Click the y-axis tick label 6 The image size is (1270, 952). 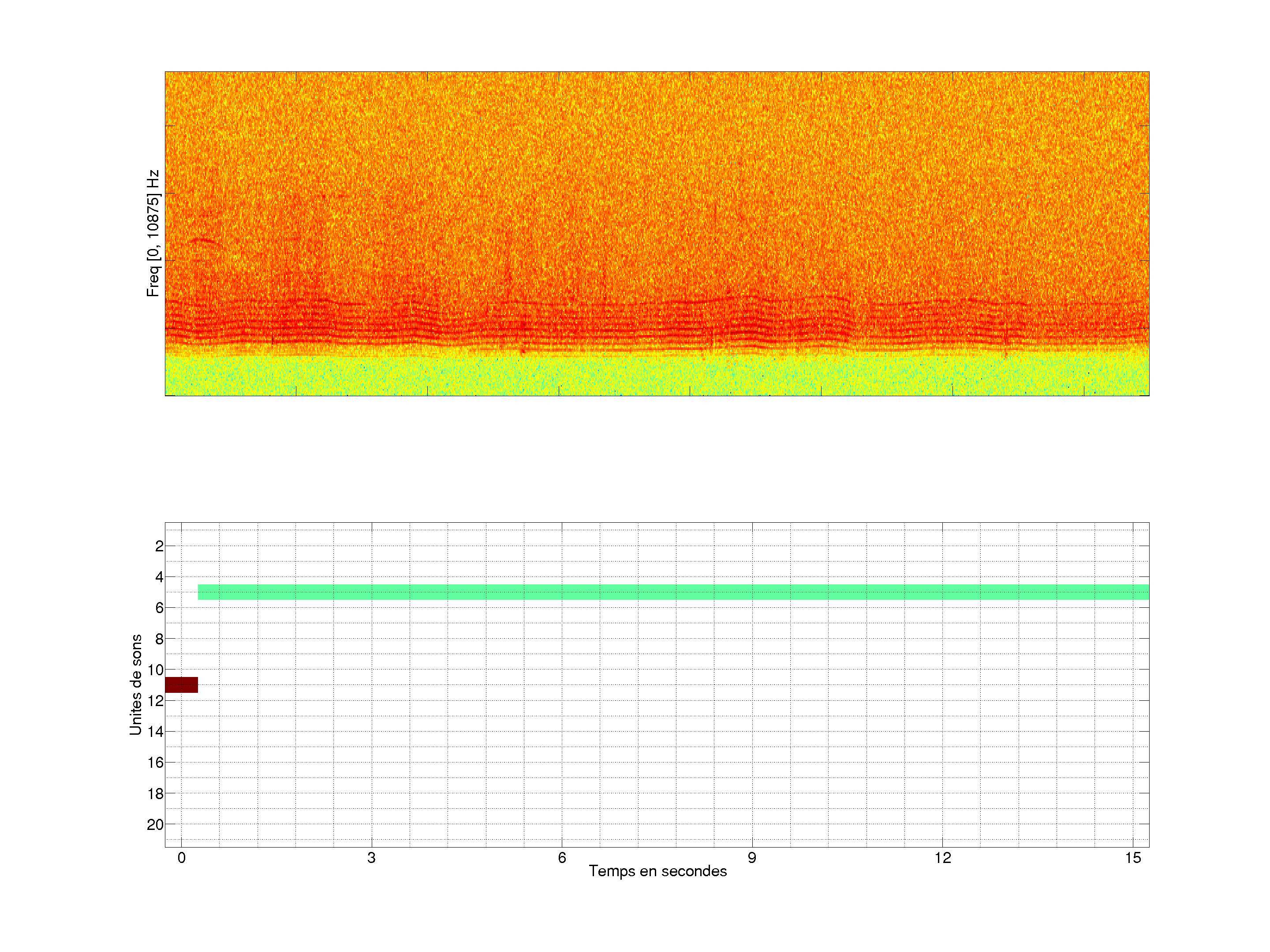coord(159,608)
